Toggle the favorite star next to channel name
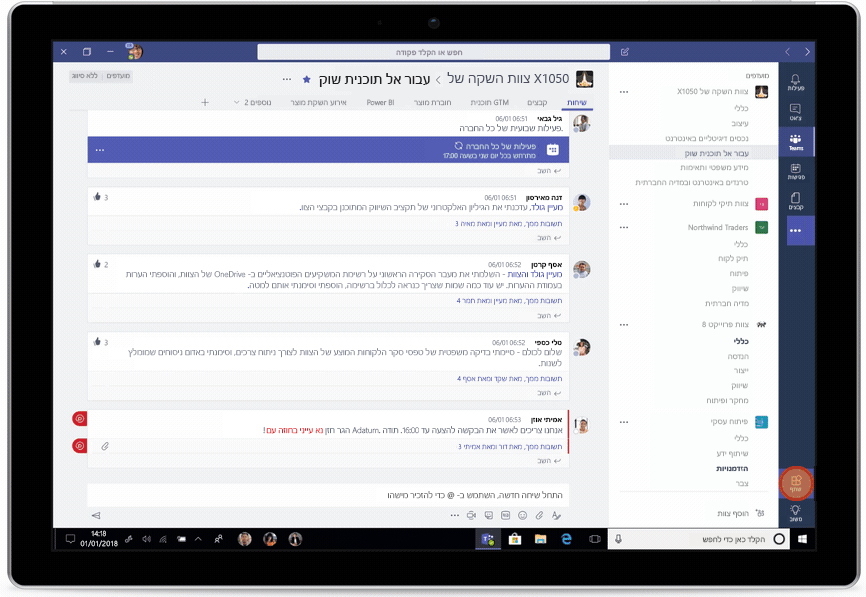This screenshot has width=866, height=597. [307, 79]
